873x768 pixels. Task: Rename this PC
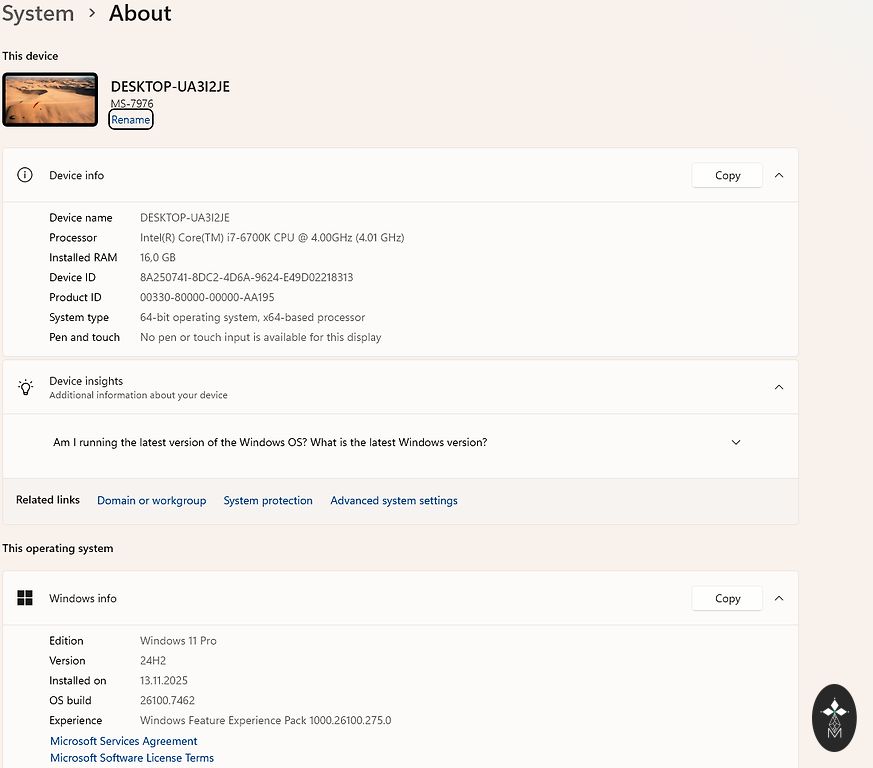click(131, 120)
